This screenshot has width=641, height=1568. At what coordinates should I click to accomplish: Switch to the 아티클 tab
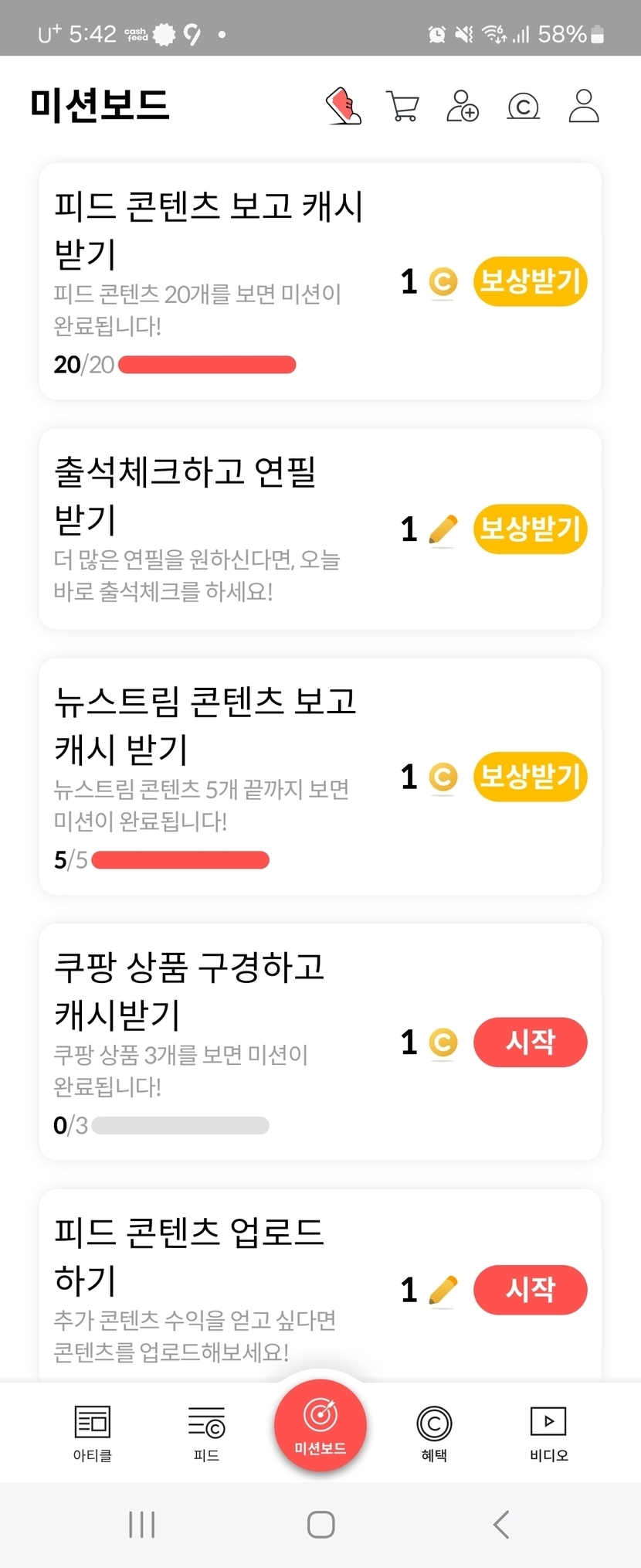pyautogui.click(x=93, y=1434)
